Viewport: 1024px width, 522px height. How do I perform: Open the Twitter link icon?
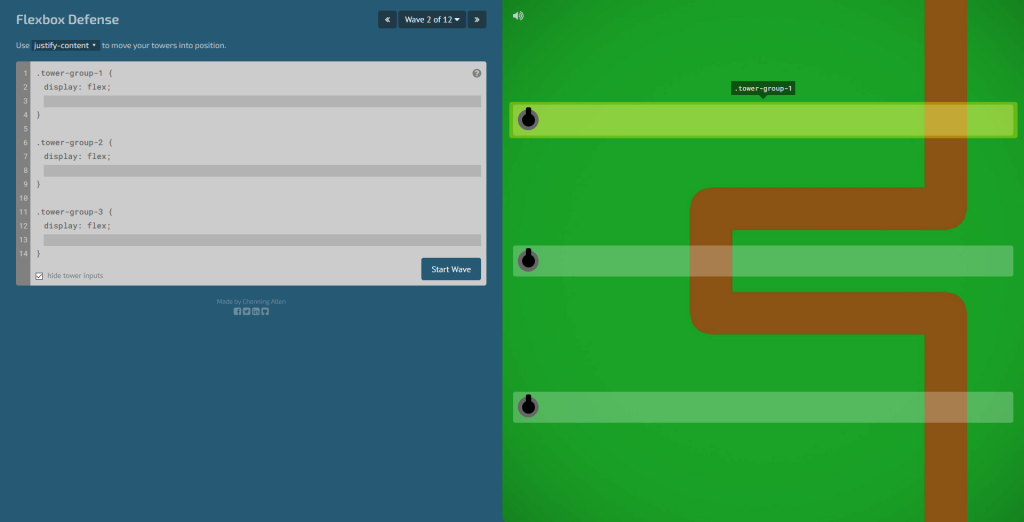246,312
